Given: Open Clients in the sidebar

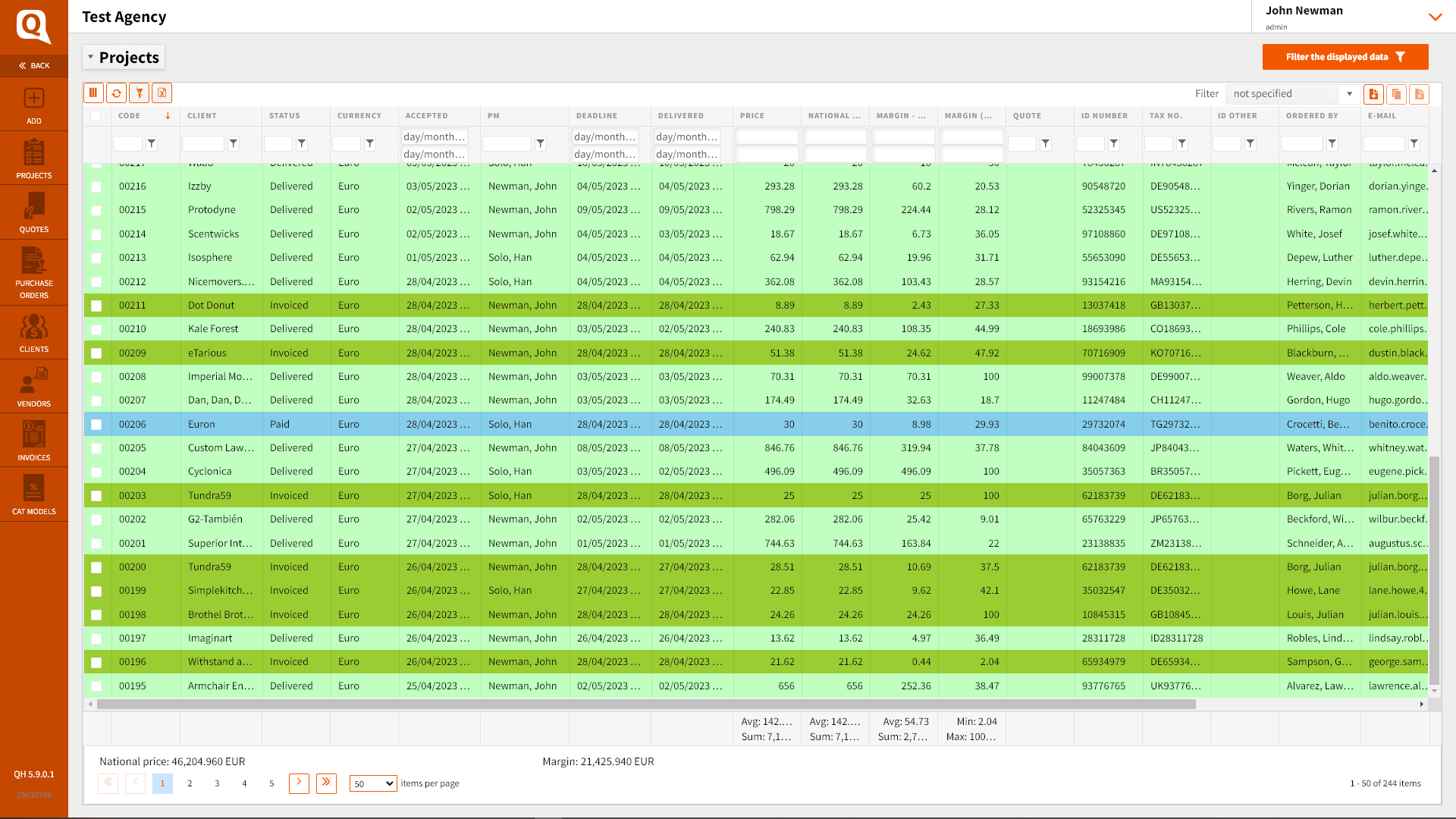Looking at the screenshot, I should pyautogui.click(x=34, y=332).
